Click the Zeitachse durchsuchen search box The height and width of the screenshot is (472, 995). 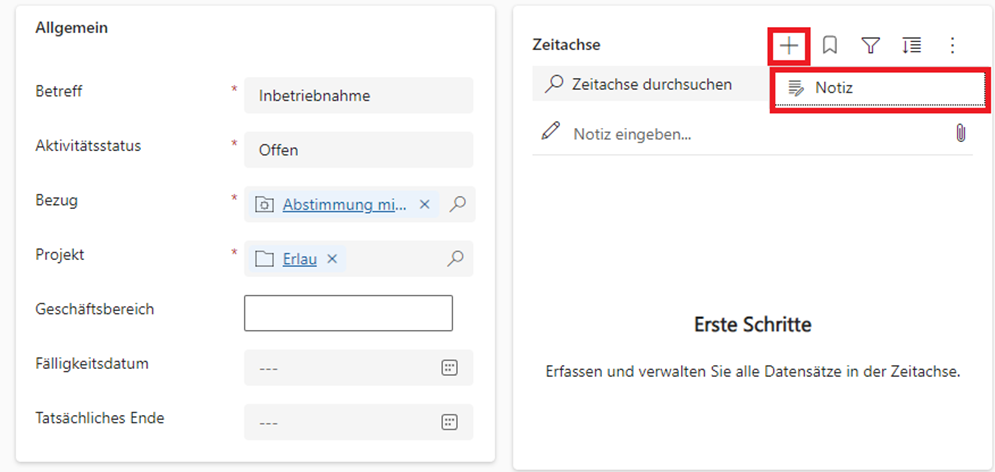pyautogui.click(x=652, y=85)
